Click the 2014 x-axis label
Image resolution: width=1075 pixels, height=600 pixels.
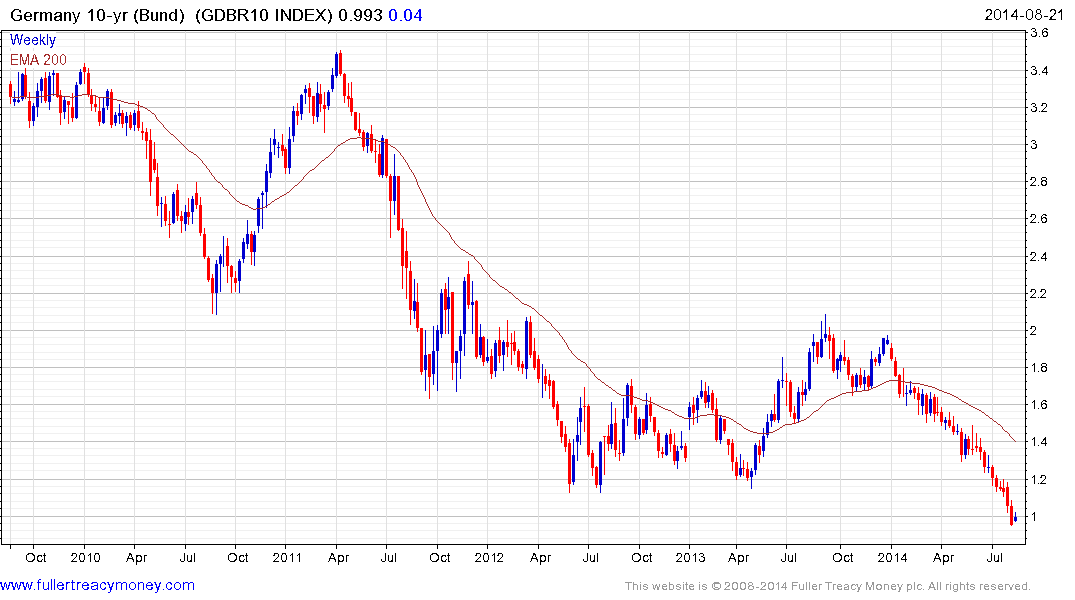(x=893, y=557)
